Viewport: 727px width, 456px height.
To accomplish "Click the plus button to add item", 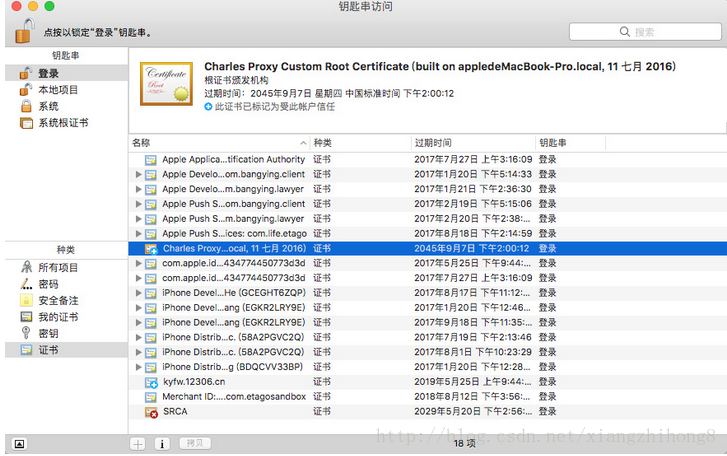I will point(138,444).
